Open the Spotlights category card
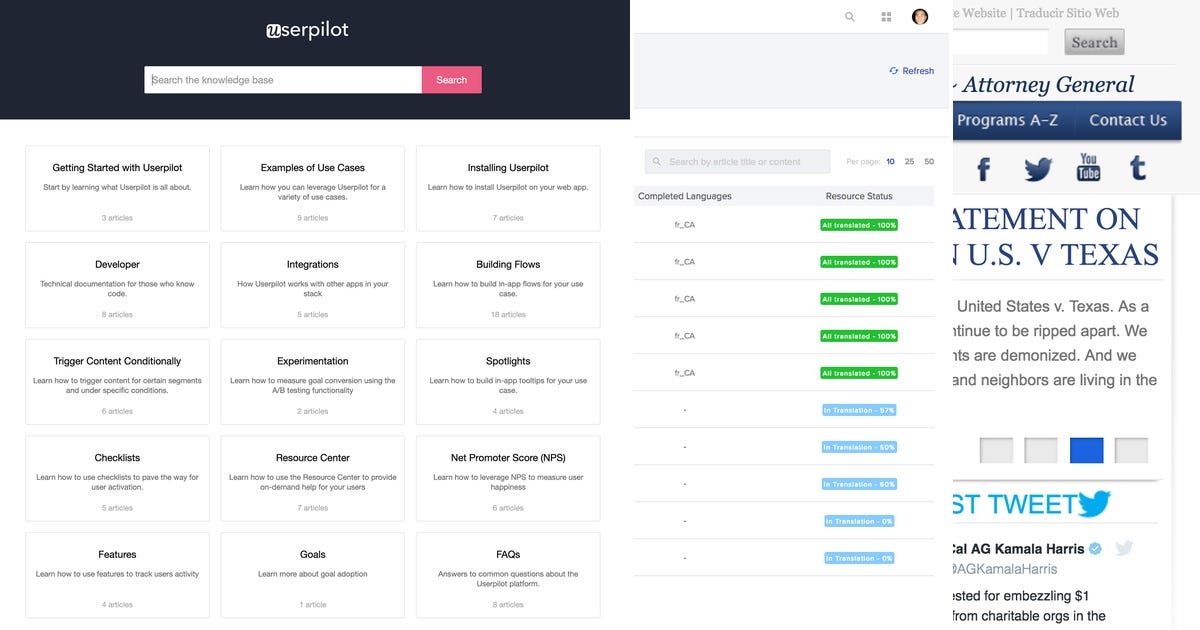The height and width of the screenshot is (630, 1200). click(x=508, y=382)
